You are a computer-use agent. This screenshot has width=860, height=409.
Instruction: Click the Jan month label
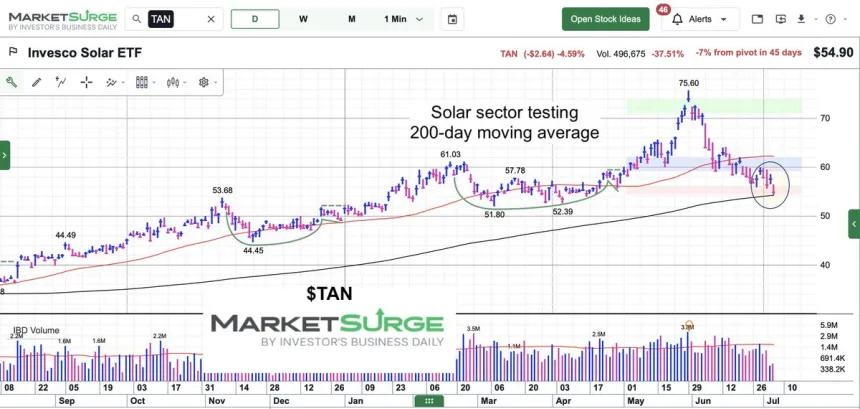point(355,401)
